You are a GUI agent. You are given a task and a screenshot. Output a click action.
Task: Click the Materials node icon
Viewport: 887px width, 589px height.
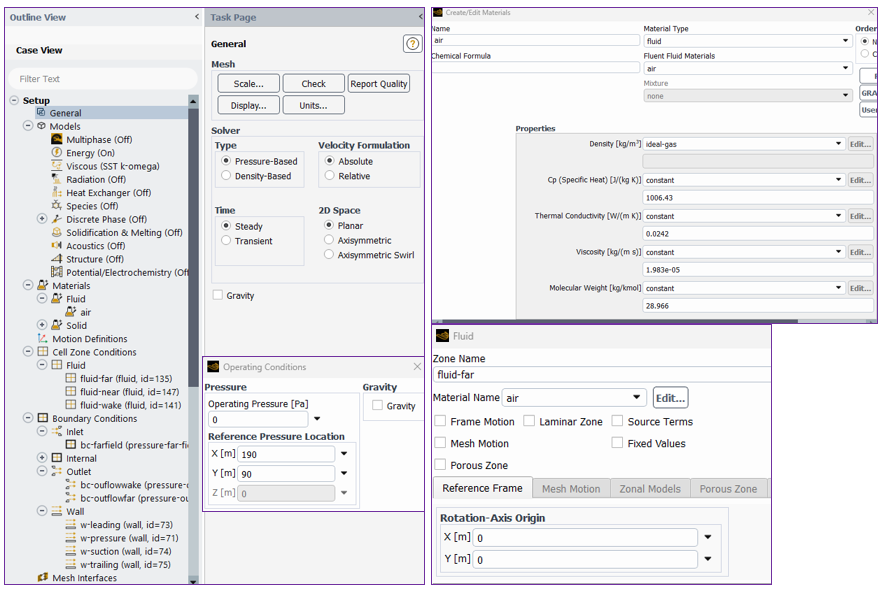point(42,285)
